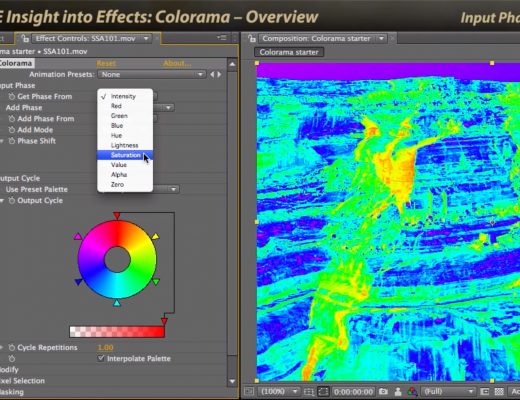The image size is (520, 400).
Task: Click Masking group label
Action: (12, 392)
